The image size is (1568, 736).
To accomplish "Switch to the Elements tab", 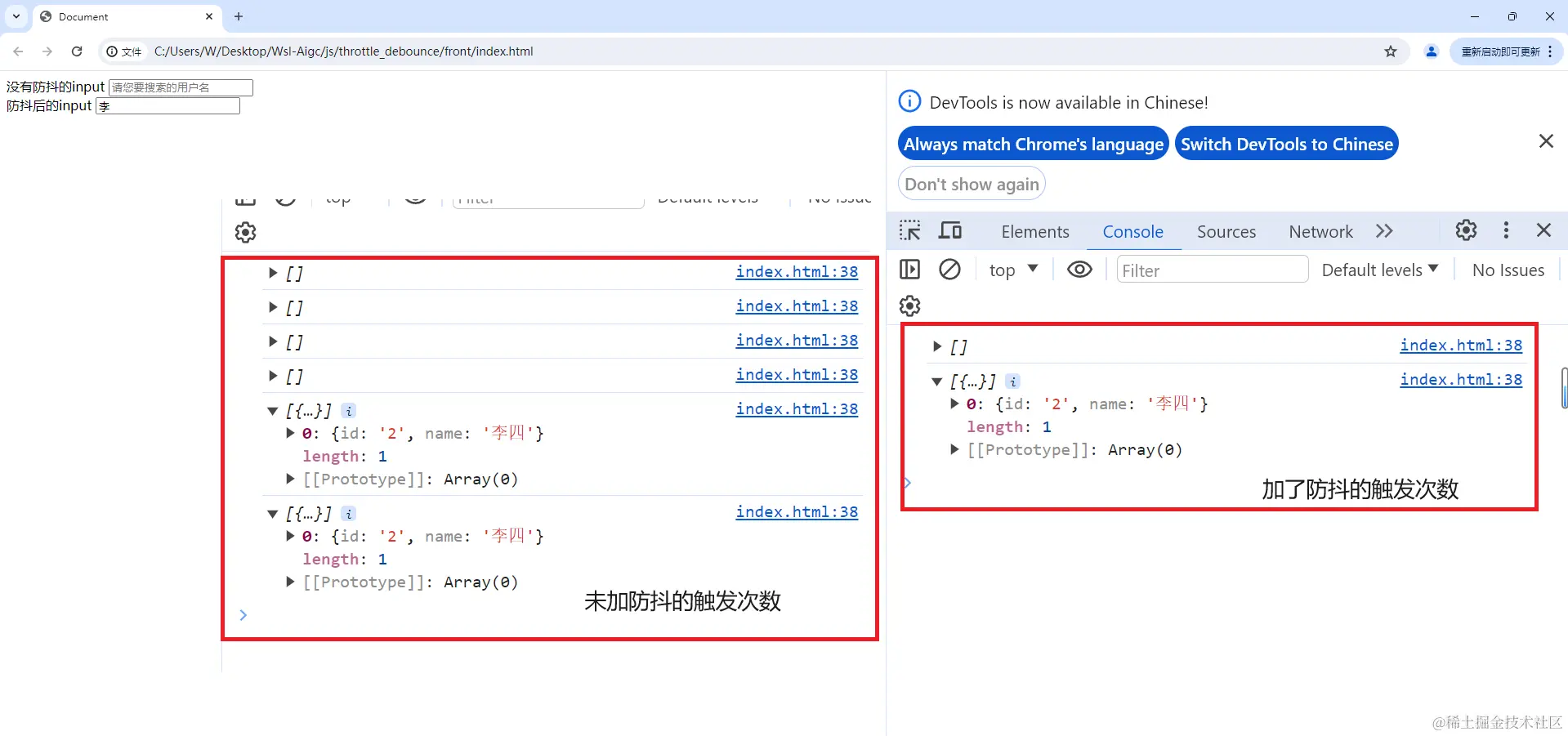I will (x=1035, y=232).
